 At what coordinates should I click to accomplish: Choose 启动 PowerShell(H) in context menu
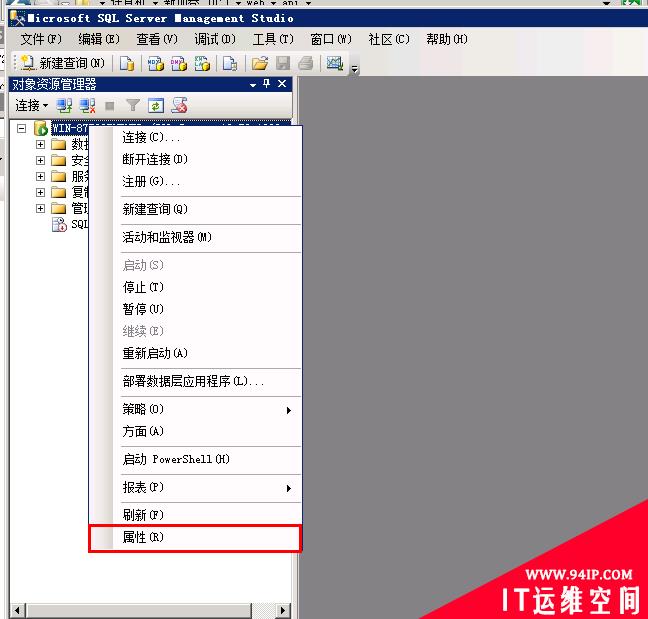[x=195, y=459]
